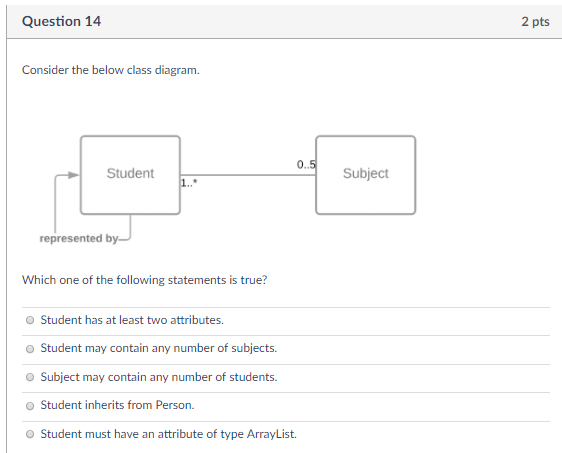Select radio button for 'Student has at least two attributes'
This screenshot has height=453, width=562.
point(30,320)
